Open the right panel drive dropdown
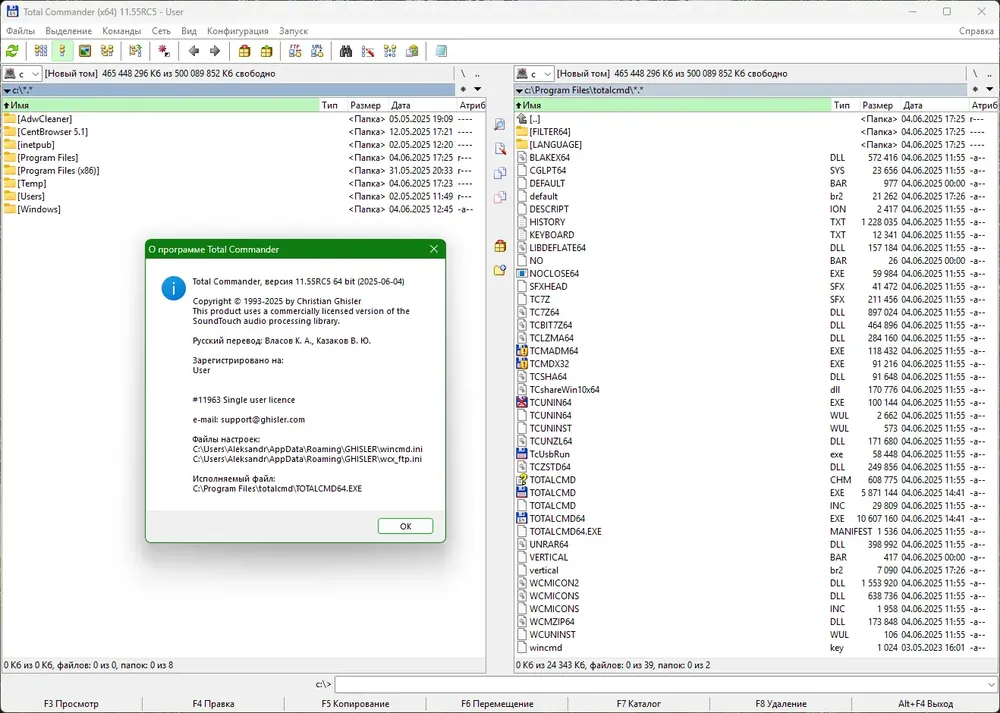Image resolution: width=1000 pixels, height=713 pixels. 534,74
